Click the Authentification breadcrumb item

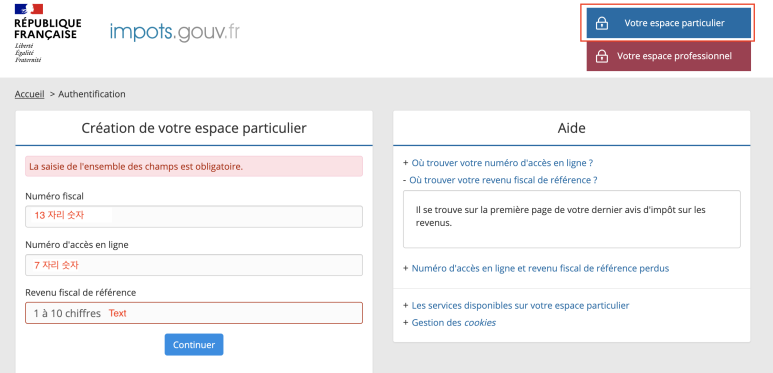(x=92, y=94)
